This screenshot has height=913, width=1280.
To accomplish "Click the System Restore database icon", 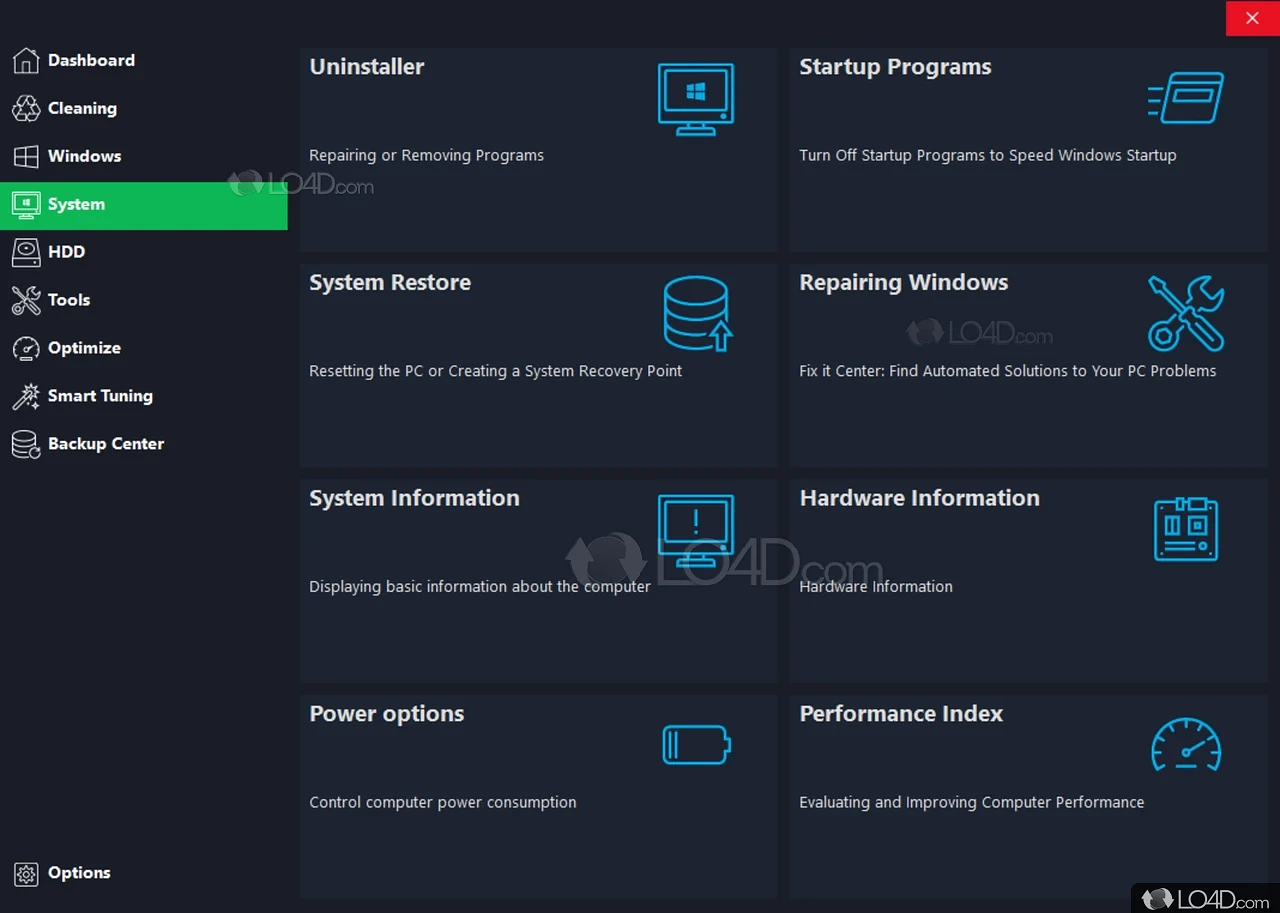I will [x=697, y=313].
